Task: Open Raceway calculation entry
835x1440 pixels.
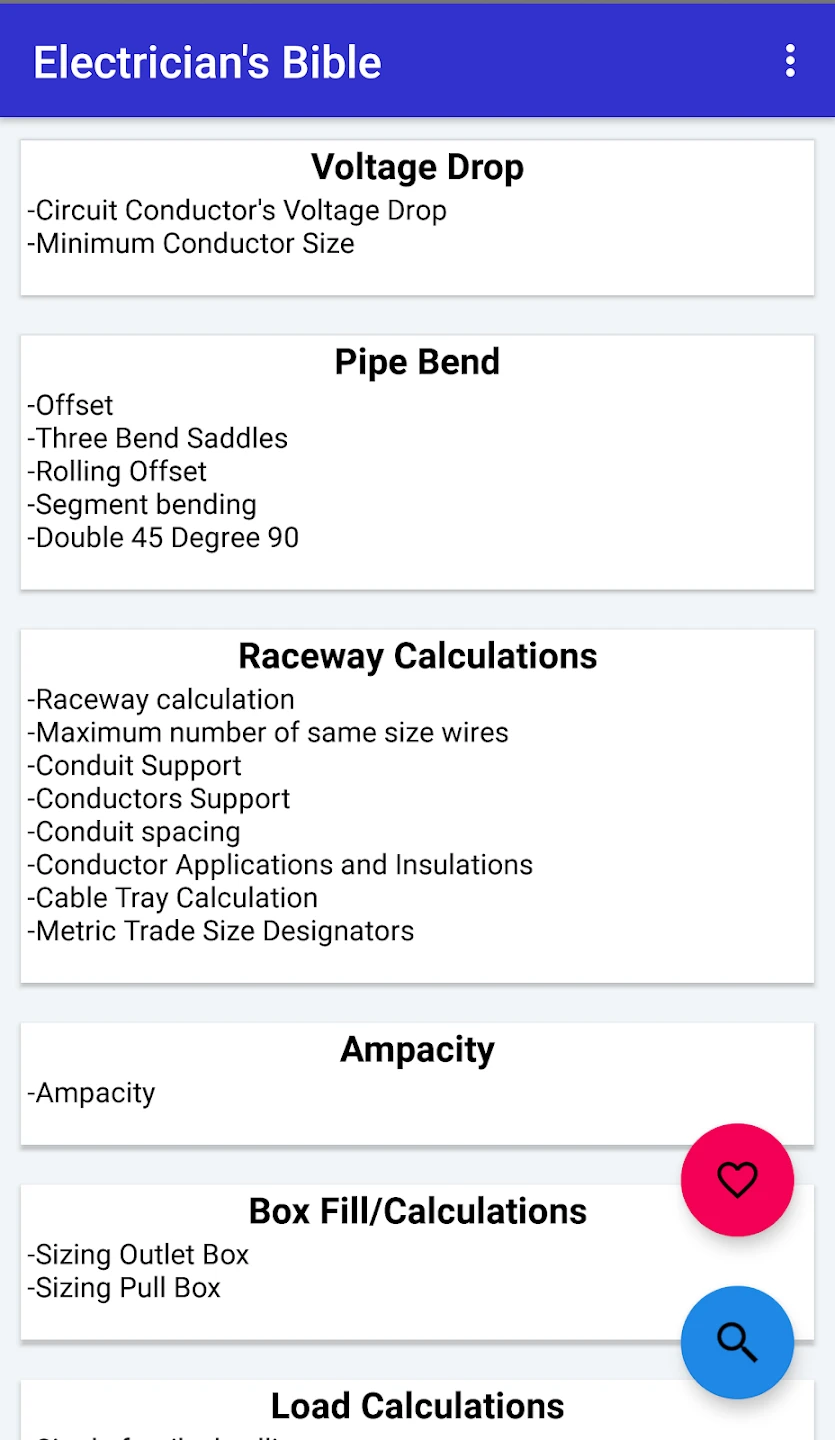Action: click(161, 700)
